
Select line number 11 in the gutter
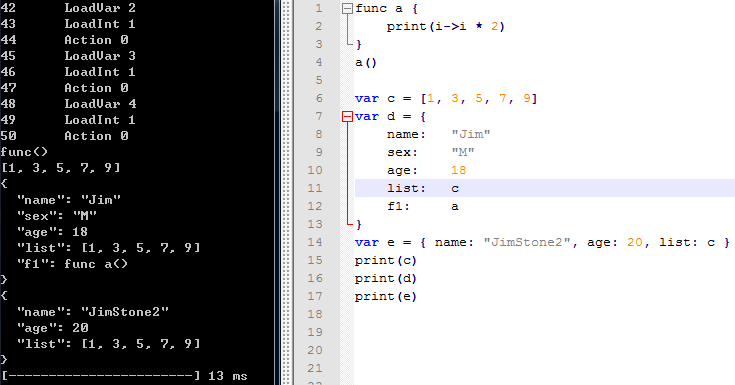pyautogui.click(x=315, y=188)
